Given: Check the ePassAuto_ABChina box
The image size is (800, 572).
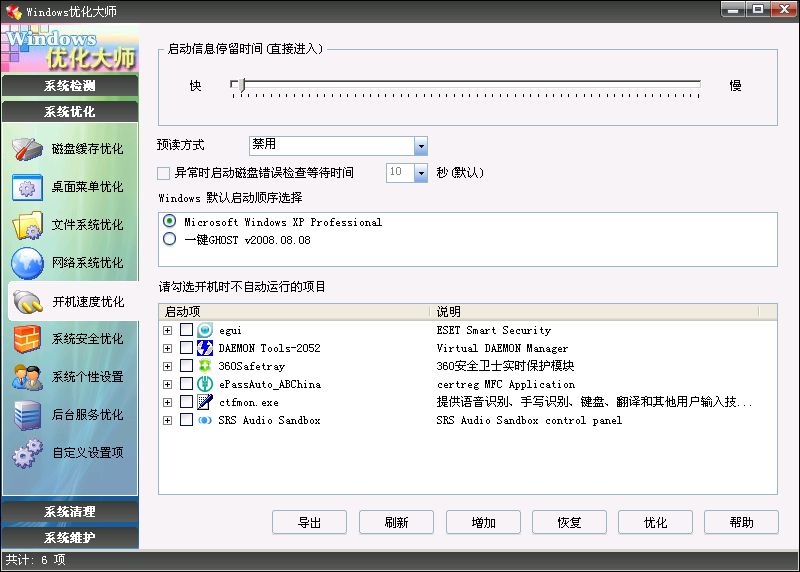Looking at the screenshot, I should point(186,384).
